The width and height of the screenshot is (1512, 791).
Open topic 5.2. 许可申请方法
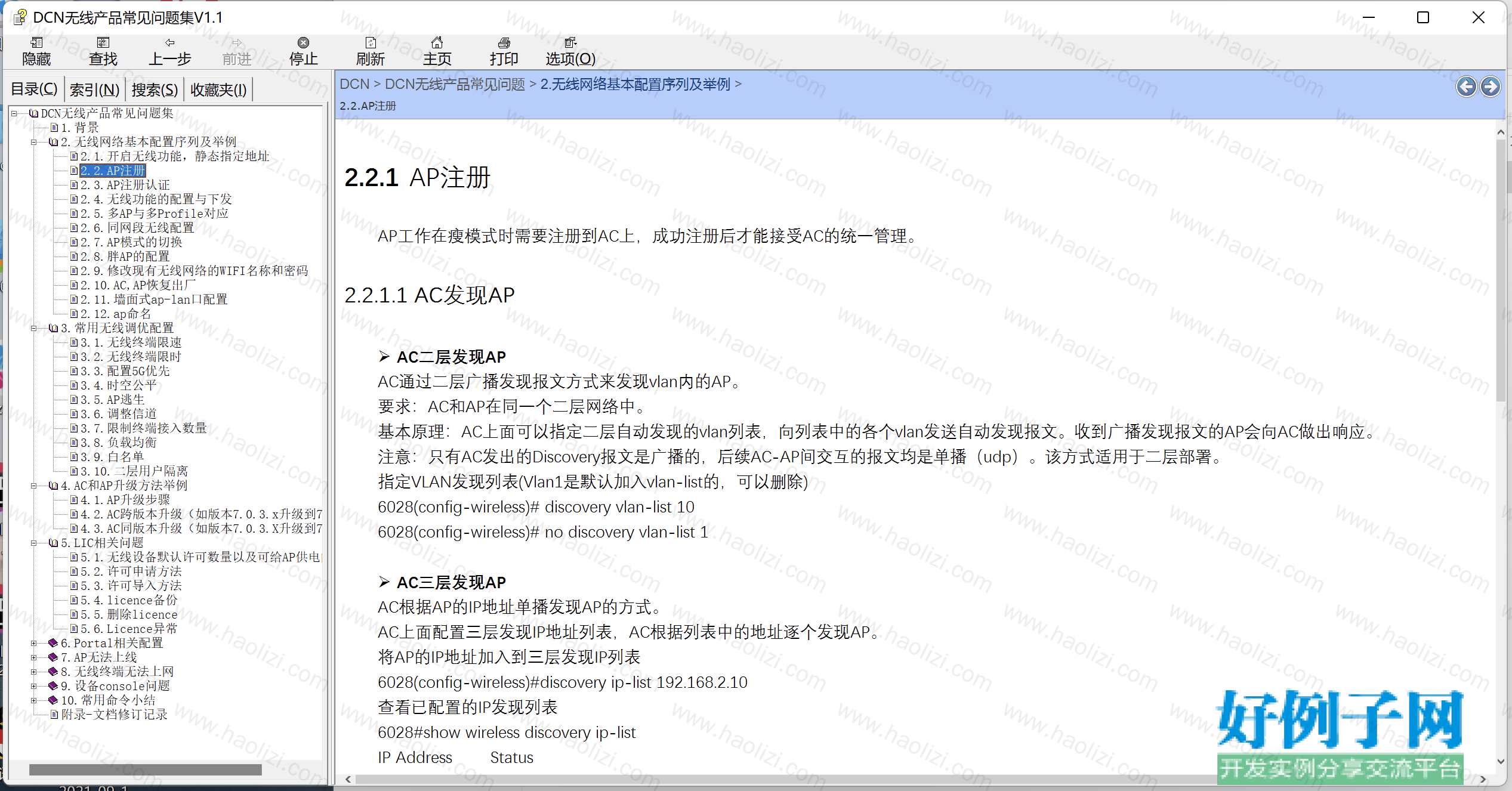click(131, 571)
